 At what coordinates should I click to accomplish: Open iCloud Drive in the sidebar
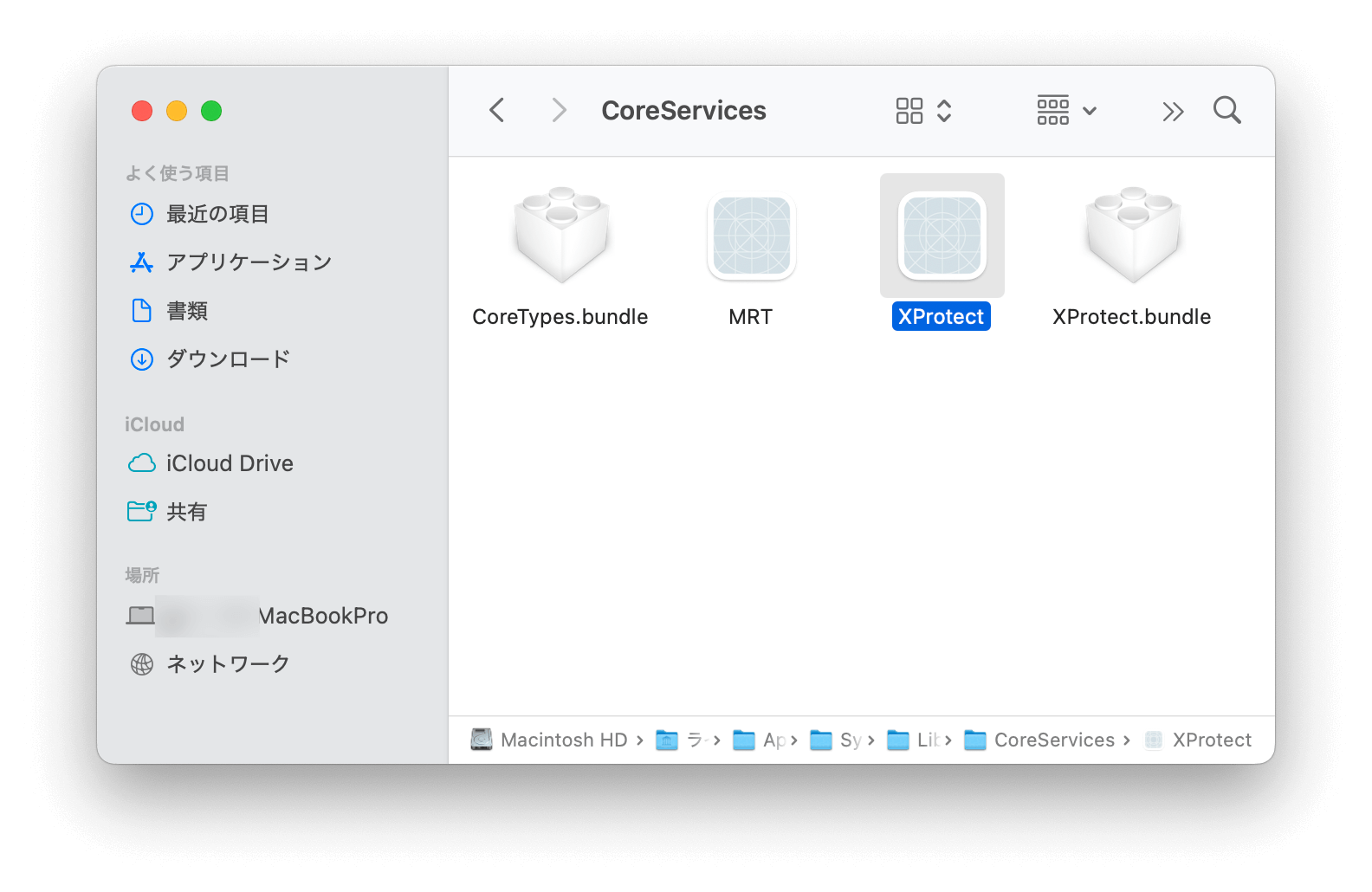point(272,463)
